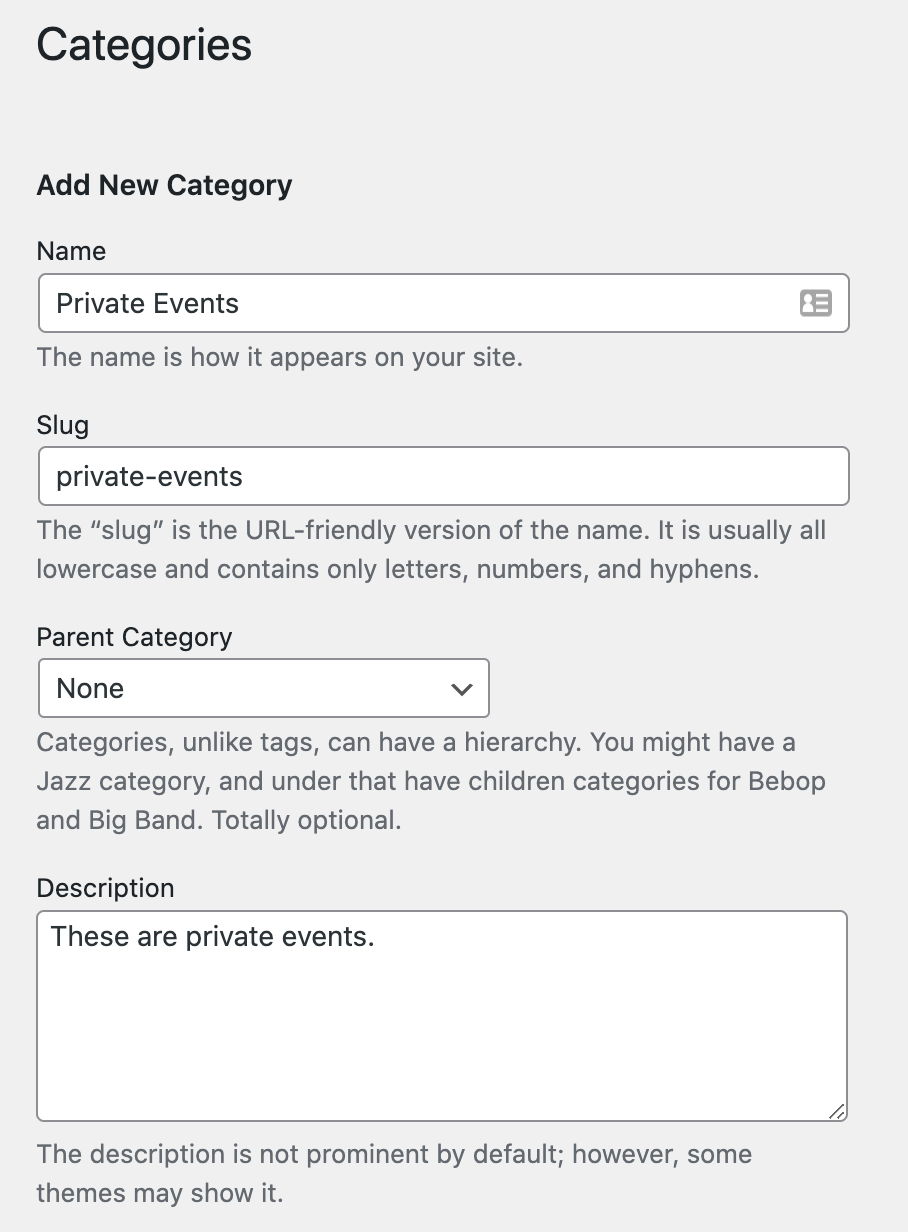Click the description helper text at bottom
This screenshot has height=1232, width=908.
point(395,1173)
